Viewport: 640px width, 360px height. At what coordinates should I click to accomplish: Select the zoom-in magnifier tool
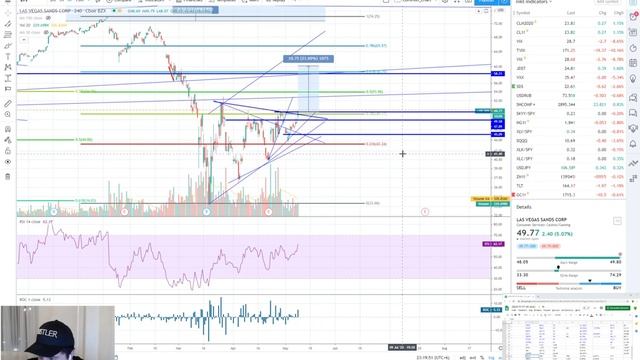[8, 115]
